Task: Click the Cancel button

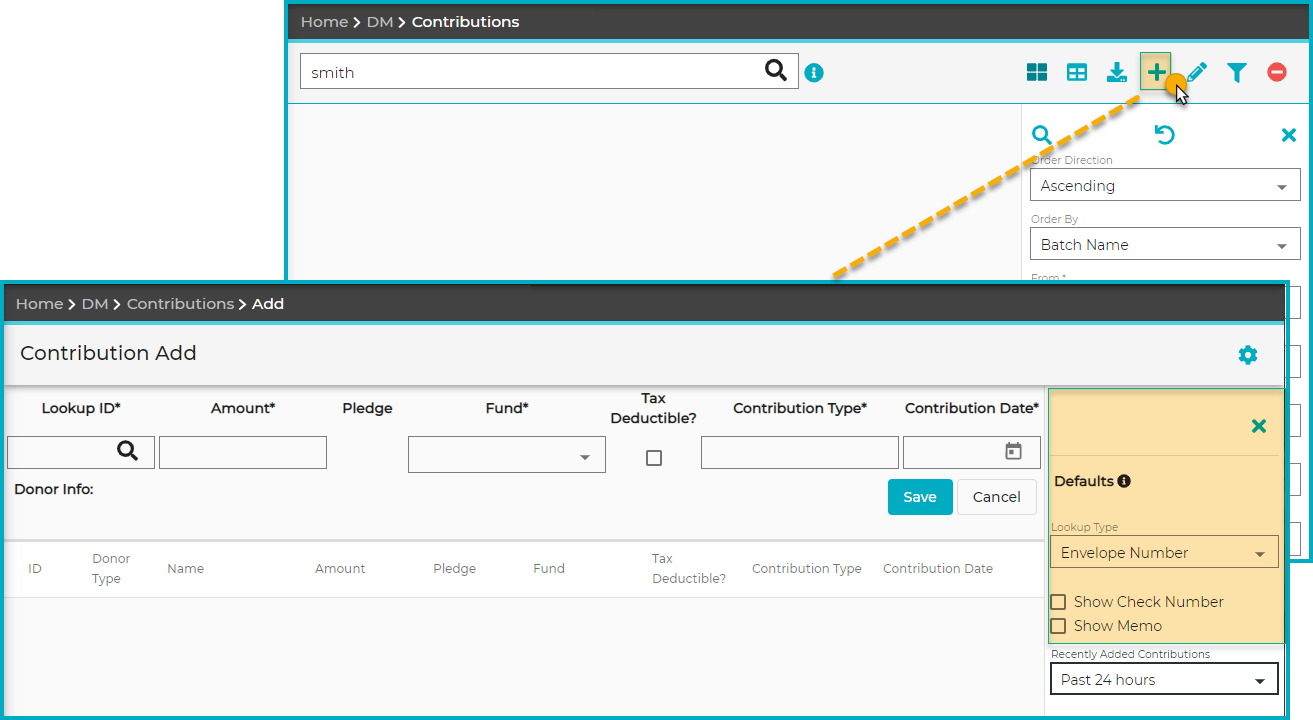Action: [x=997, y=497]
